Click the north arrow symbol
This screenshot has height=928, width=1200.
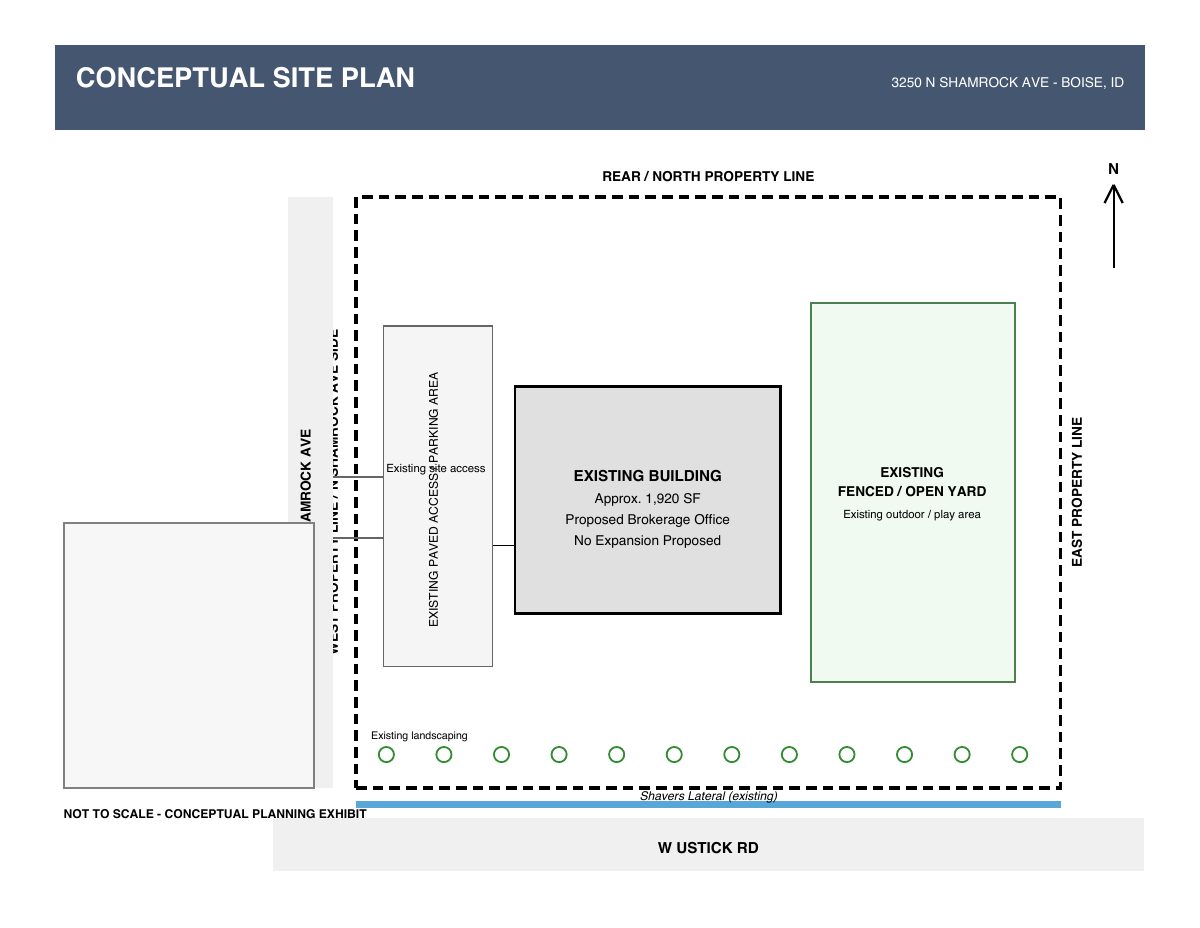click(x=1113, y=227)
